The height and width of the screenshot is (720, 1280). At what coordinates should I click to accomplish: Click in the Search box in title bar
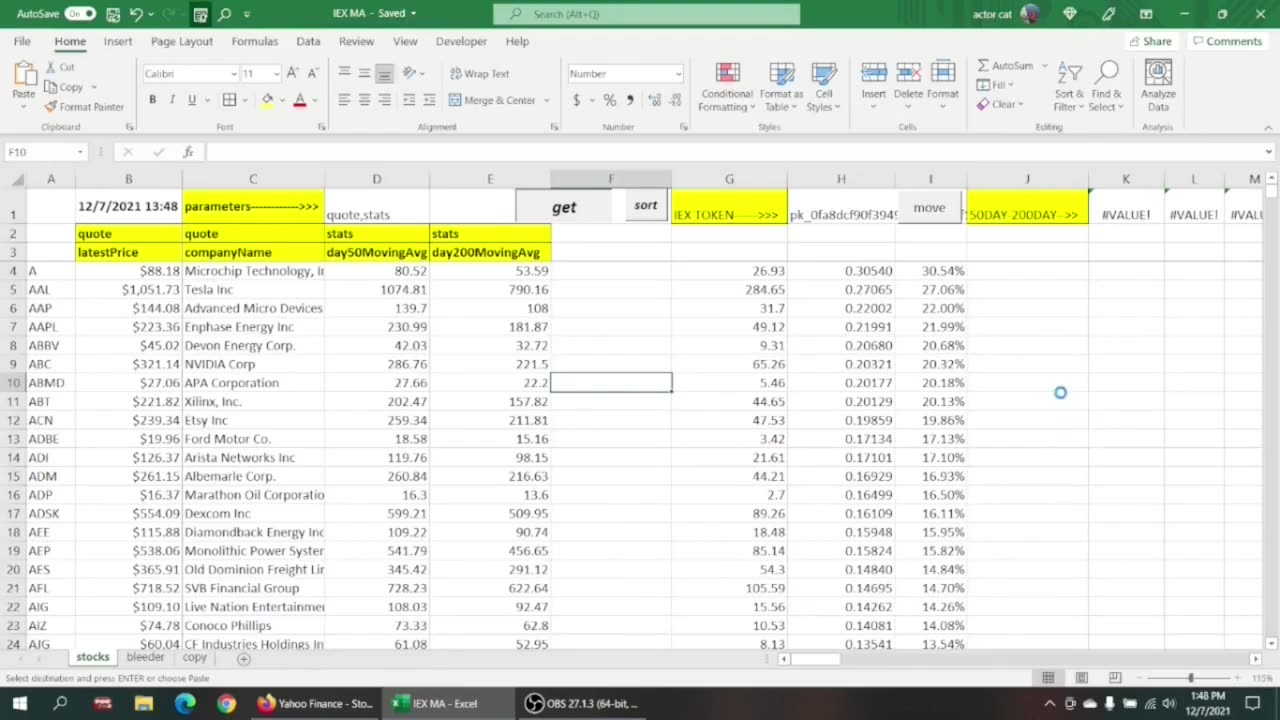pyautogui.click(x=646, y=14)
